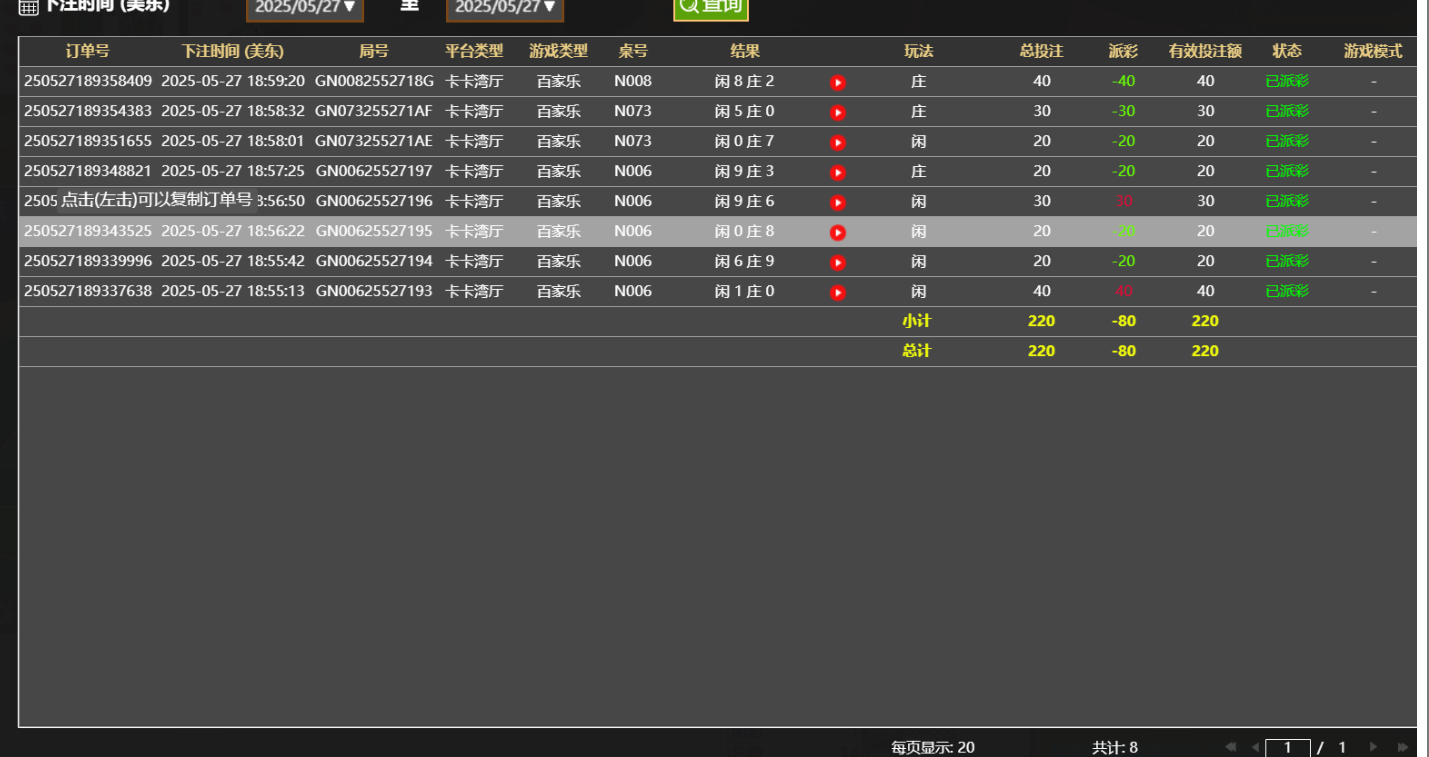Click the replay icon on the 闲 6 庄 9 row
This screenshot has width=1429, height=757.
(837, 261)
